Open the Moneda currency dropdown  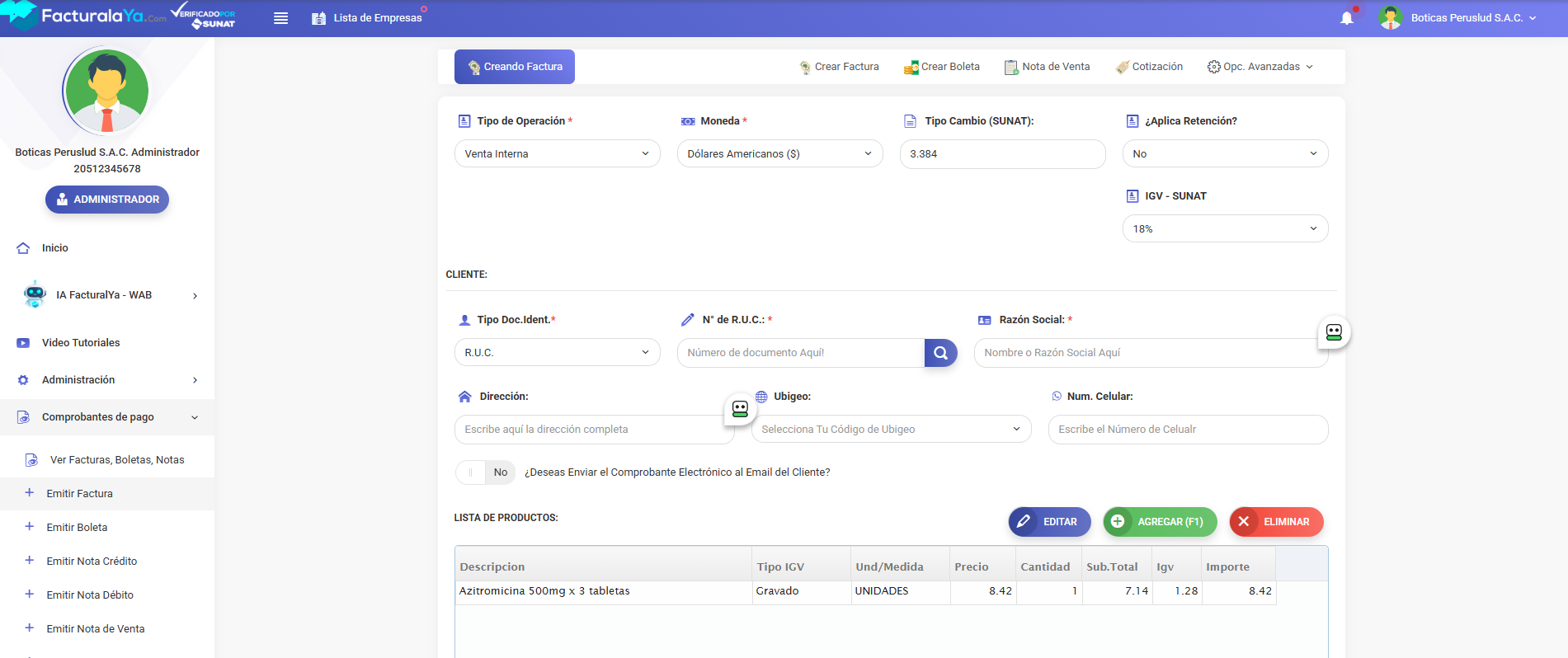click(x=780, y=154)
